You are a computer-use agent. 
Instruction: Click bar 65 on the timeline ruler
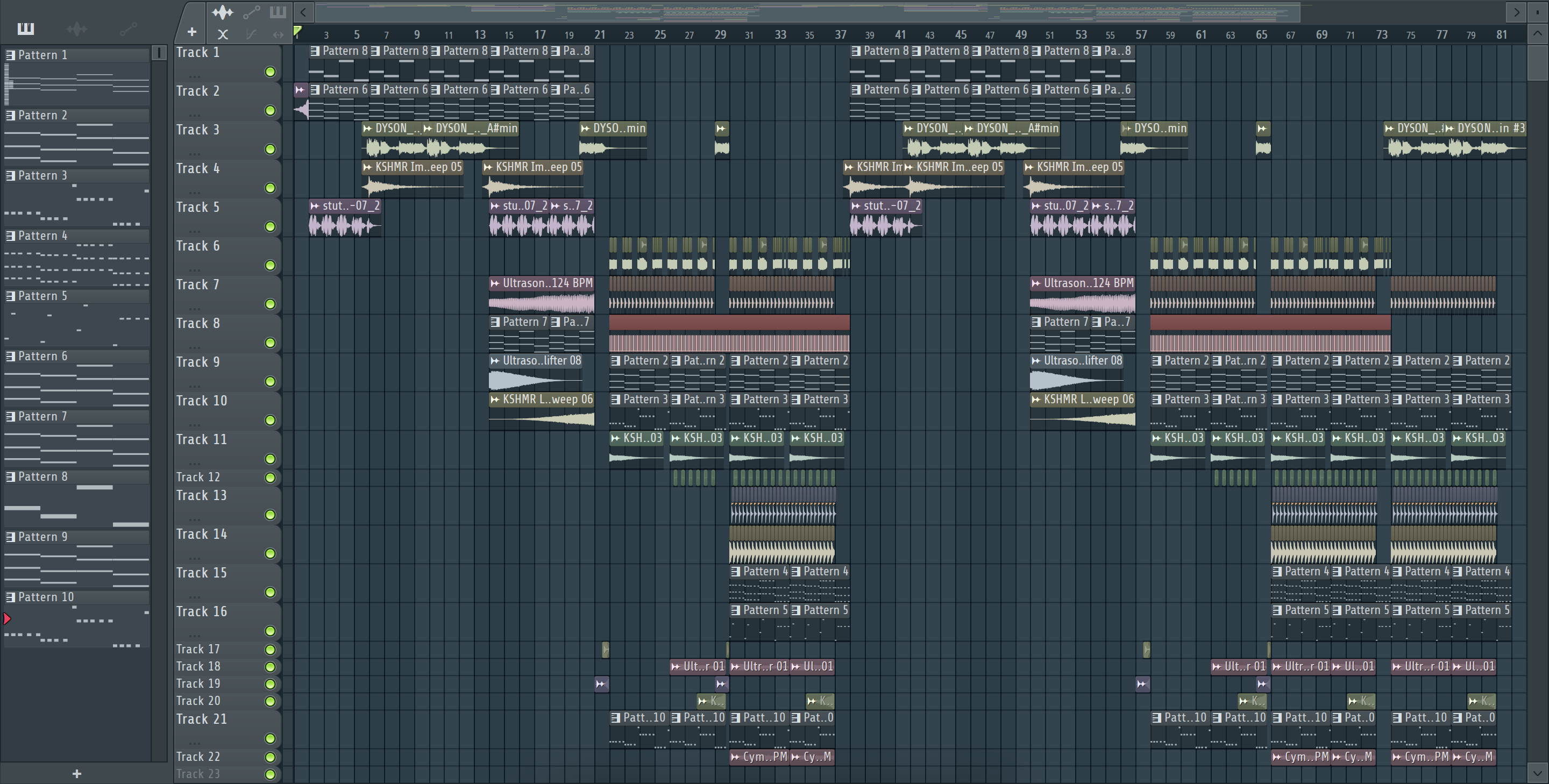click(x=1261, y=35)
